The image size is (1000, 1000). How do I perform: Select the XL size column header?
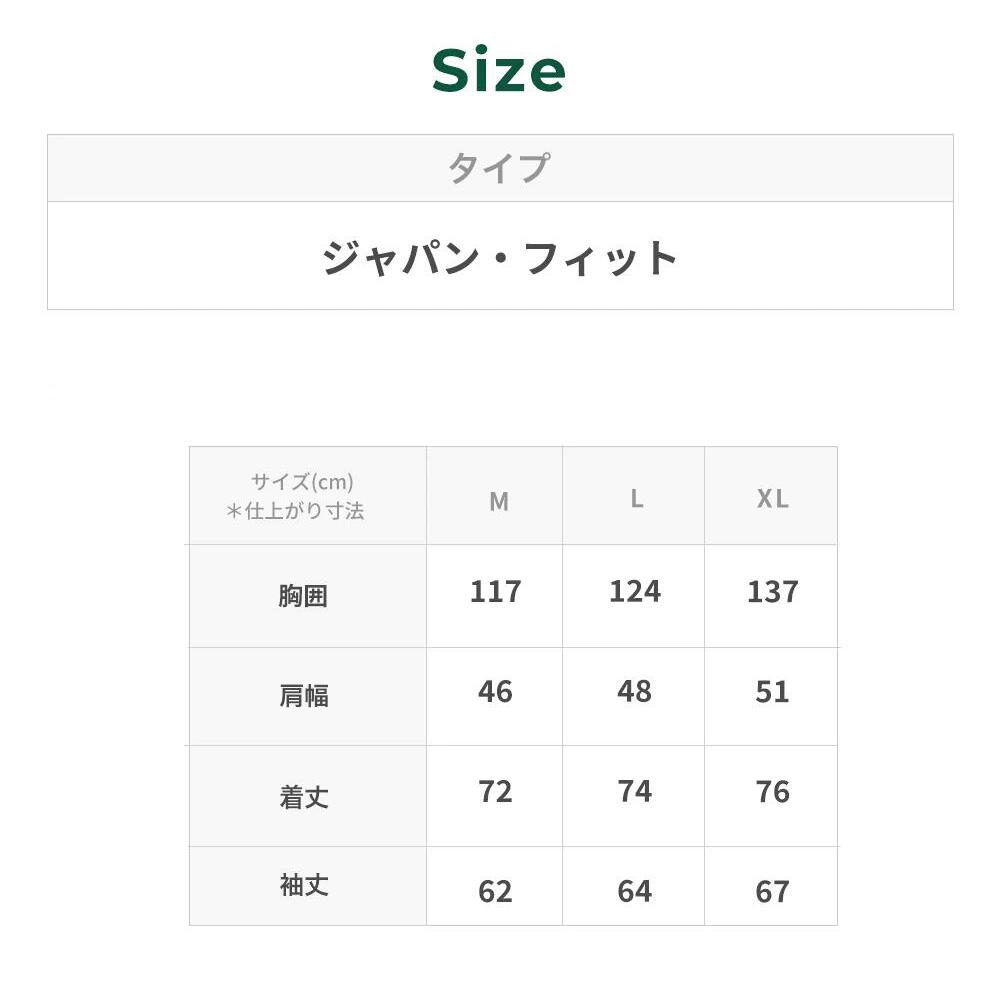click(772, 499)
